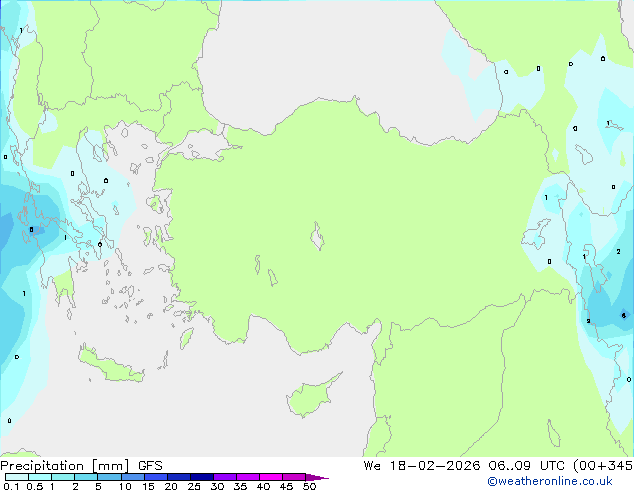Click the 2–5 mm legend color swatch
634x490 pixels.
(86, 477)
